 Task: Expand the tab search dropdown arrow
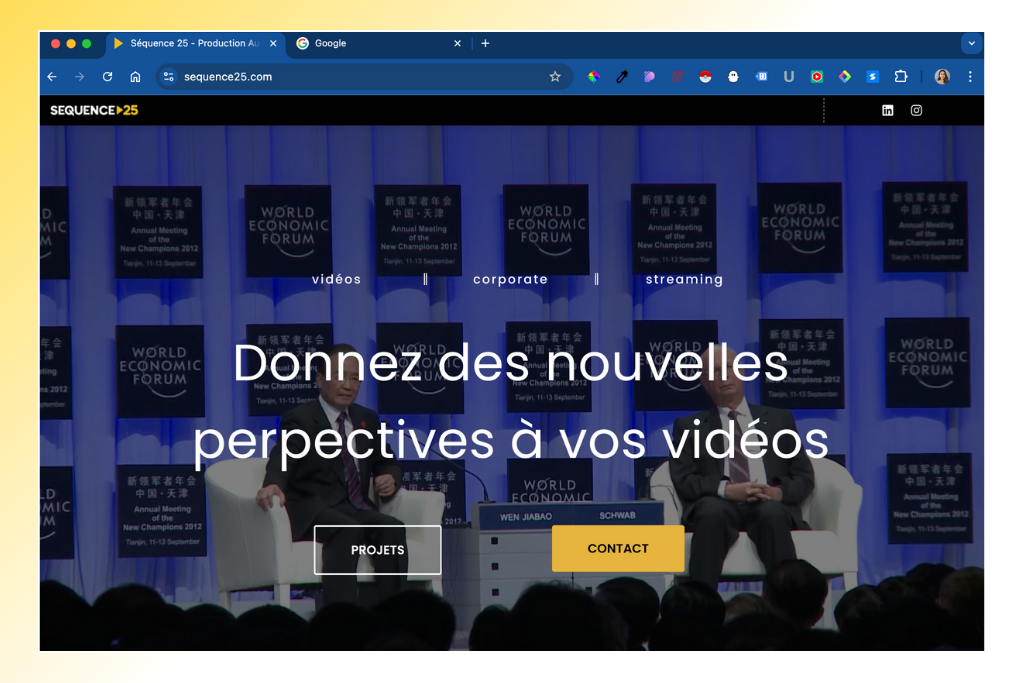click(970, 44)
